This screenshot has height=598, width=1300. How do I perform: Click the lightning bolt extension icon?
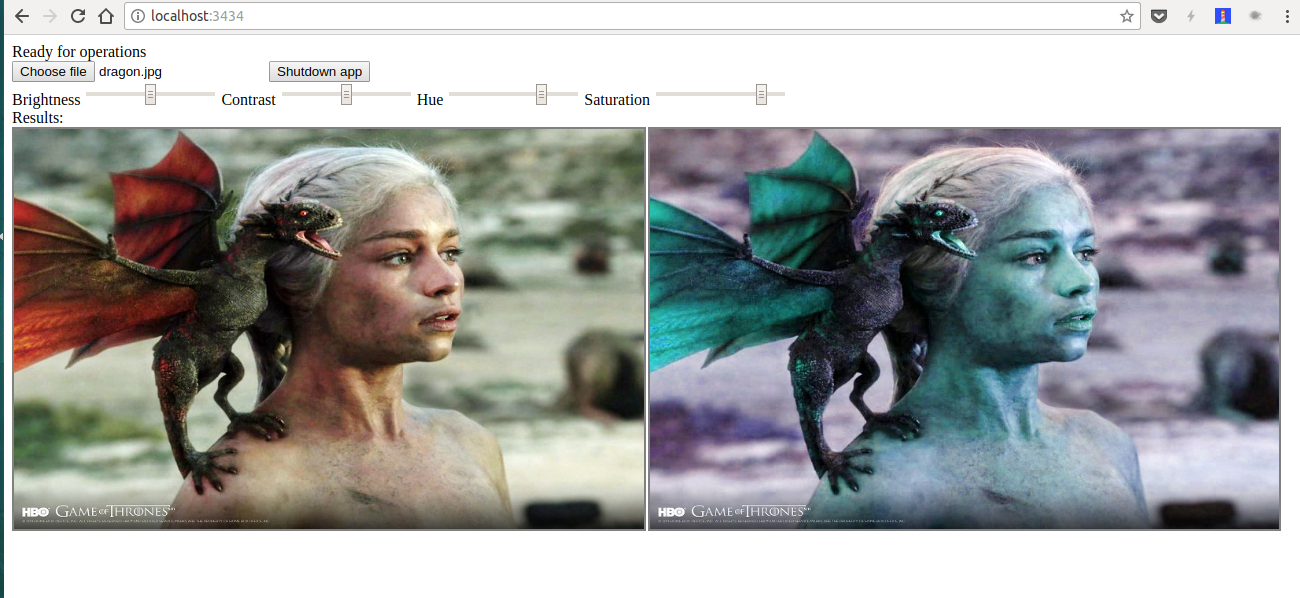[1191, 16]
